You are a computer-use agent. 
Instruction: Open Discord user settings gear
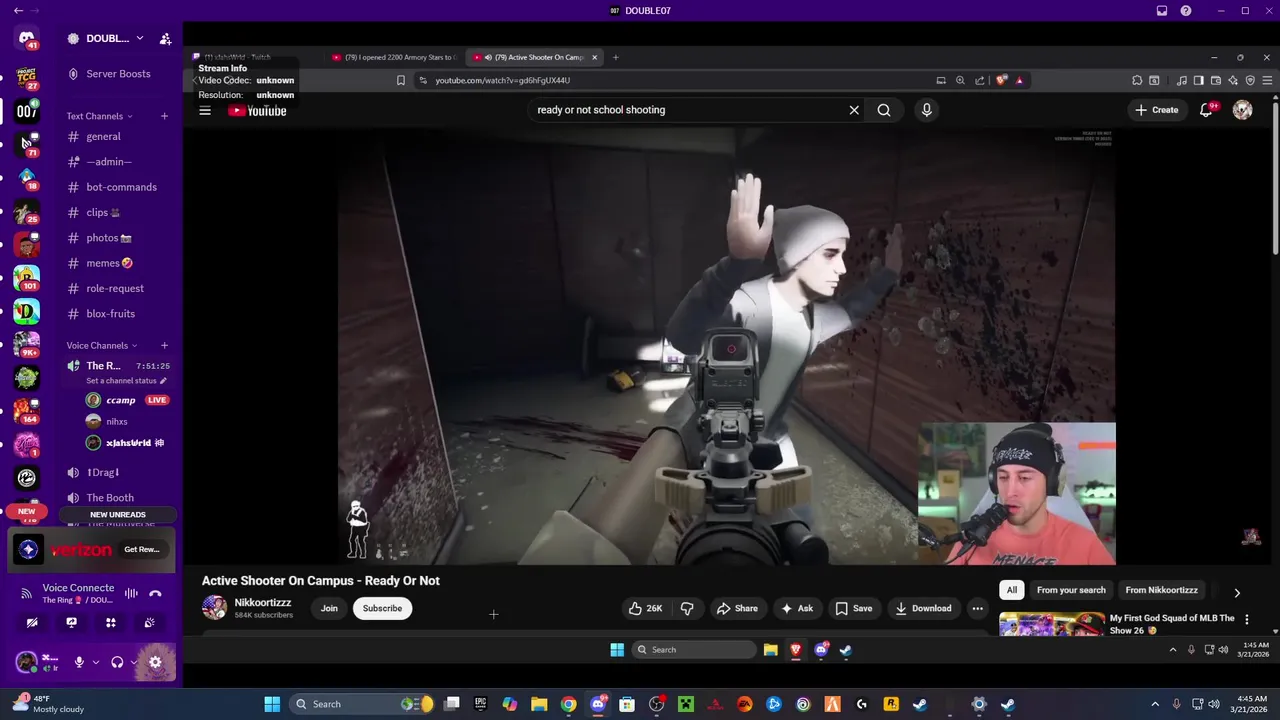[x=155, y=662]
